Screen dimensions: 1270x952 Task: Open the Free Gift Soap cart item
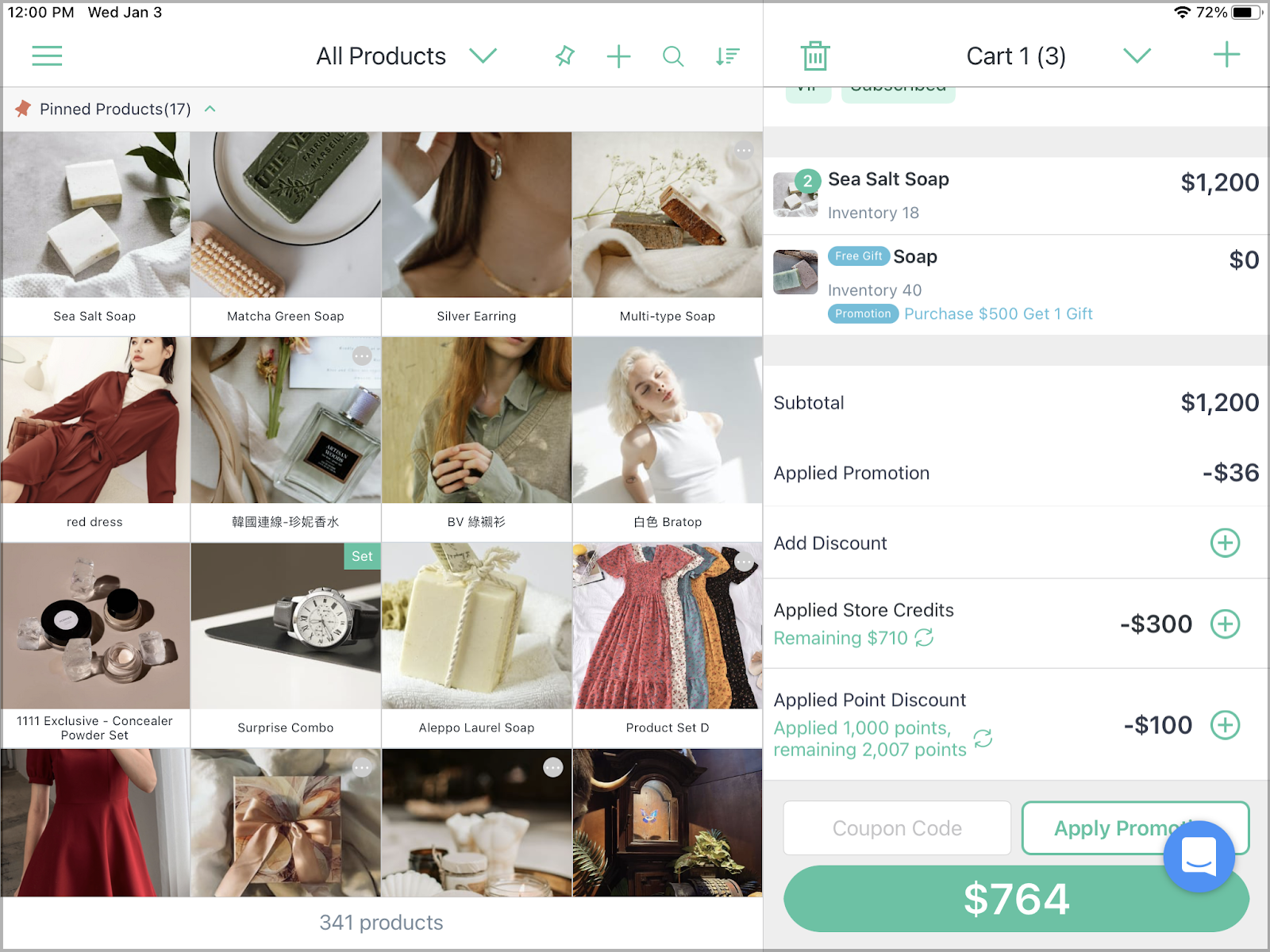pyautogui.click(x=1016, y=285)
